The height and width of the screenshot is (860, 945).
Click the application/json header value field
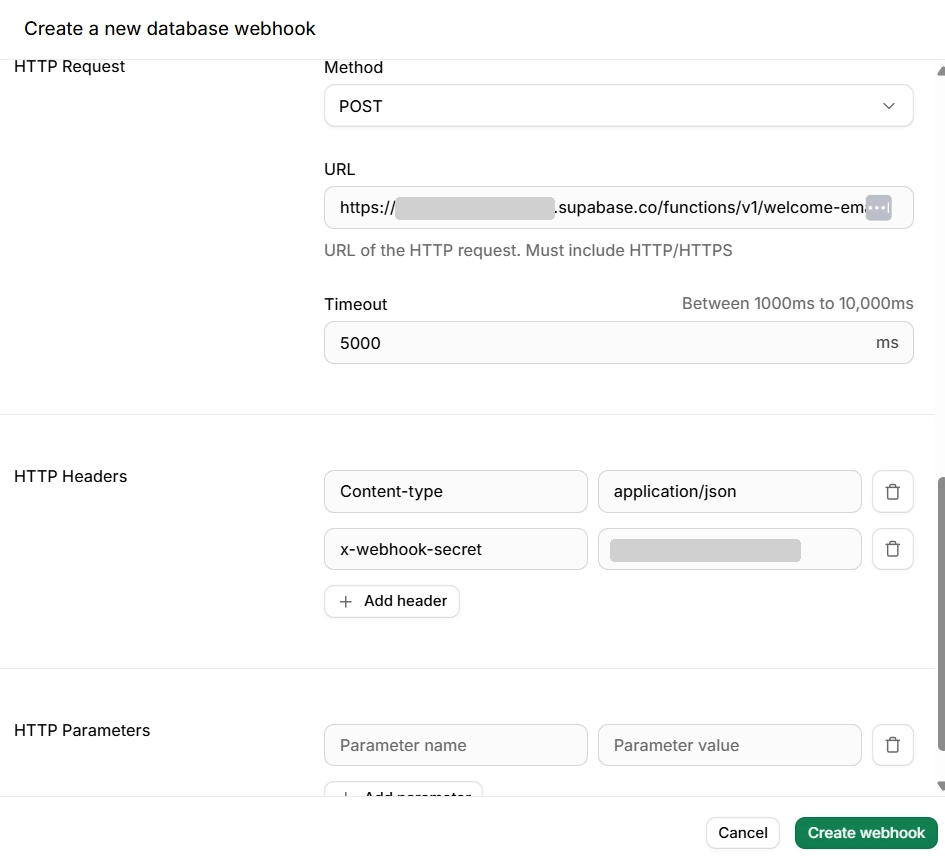click(729, 491)
